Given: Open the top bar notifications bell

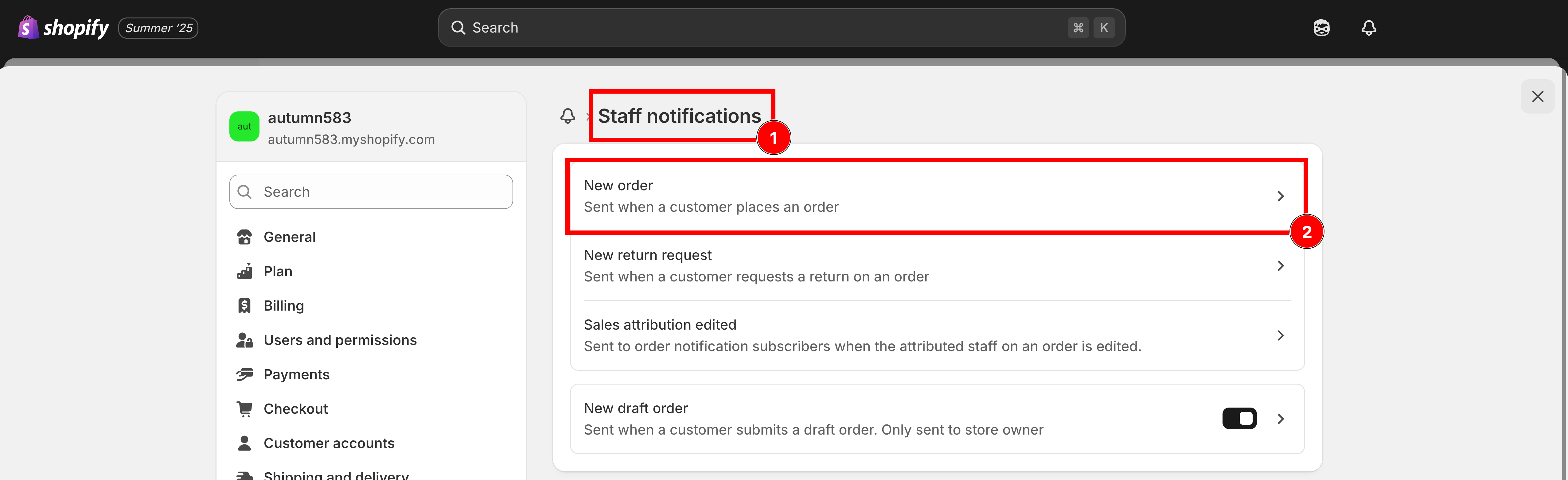Looking at the screenshot, I should (x=1369, y=28).
